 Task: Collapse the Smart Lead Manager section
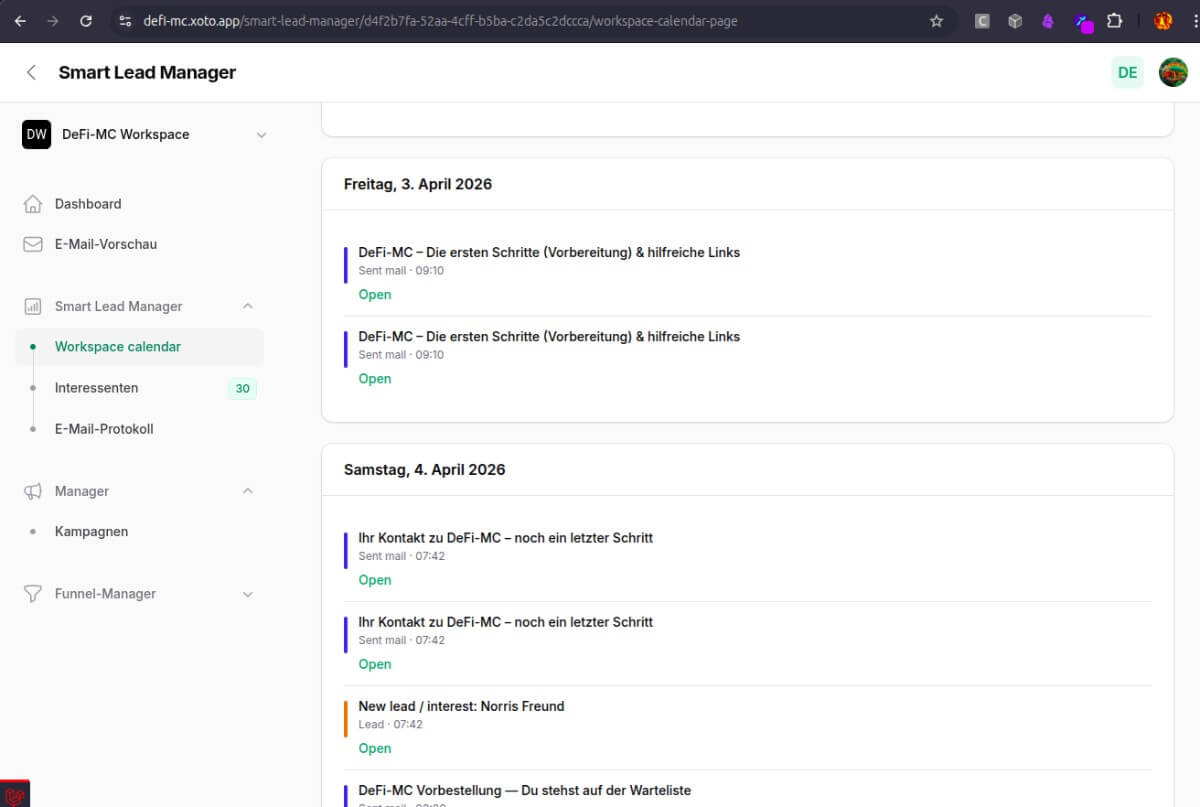pyautogui.click(x=248, y=306)
